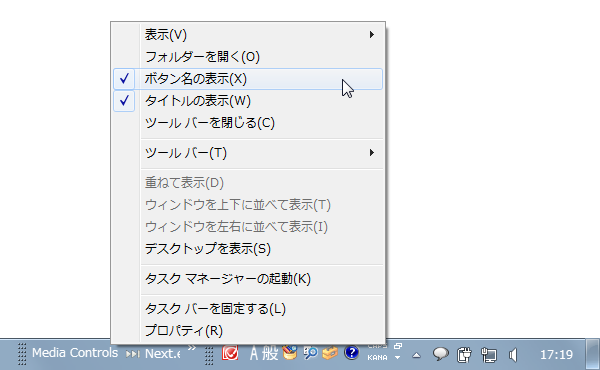This screenshot has width=600, height=370.
Task: Choose フォルダーを開く(O) from the context menu
Action: coord(248,57)
